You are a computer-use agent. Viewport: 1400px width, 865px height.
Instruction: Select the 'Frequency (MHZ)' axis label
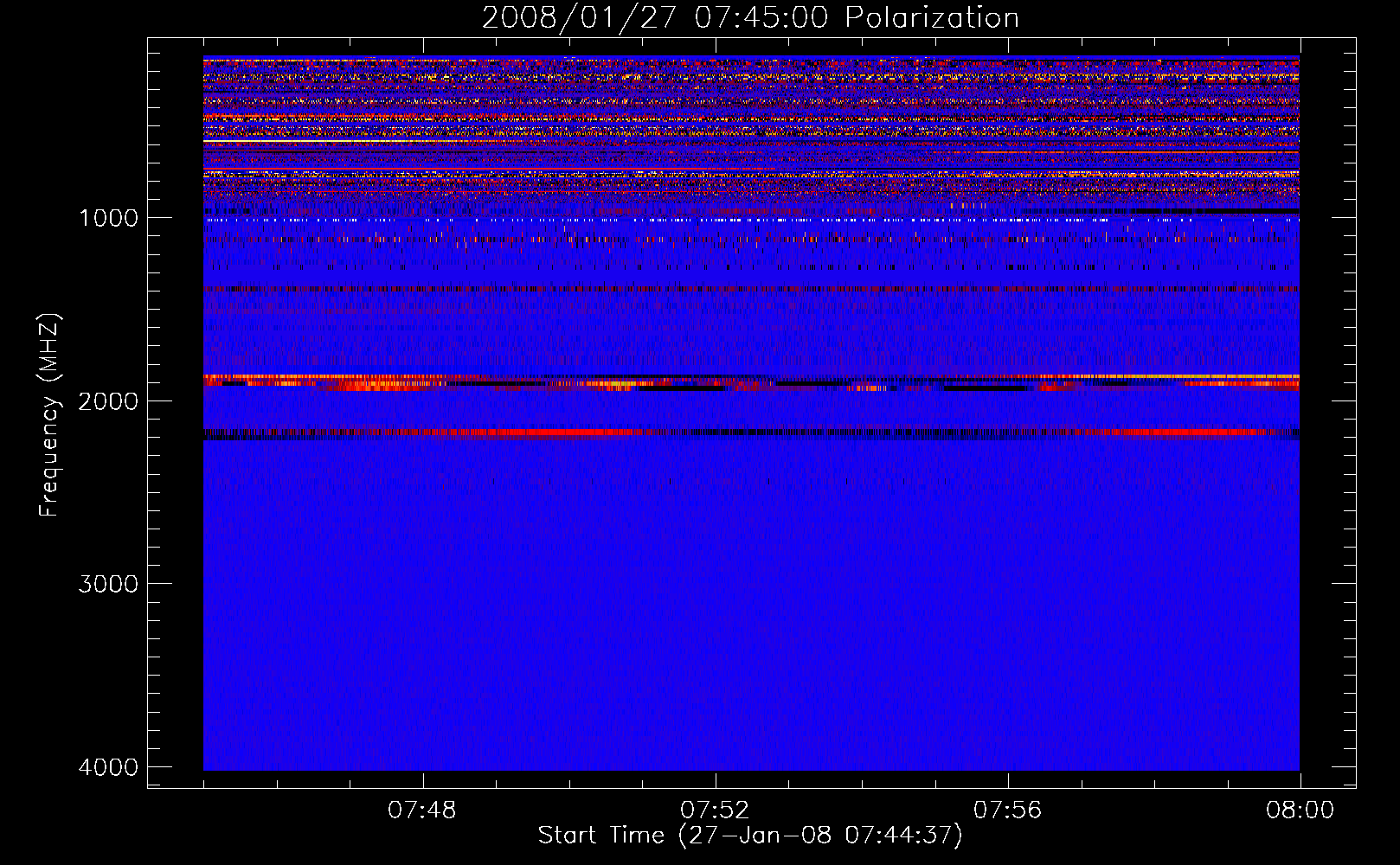click(50, 415)
